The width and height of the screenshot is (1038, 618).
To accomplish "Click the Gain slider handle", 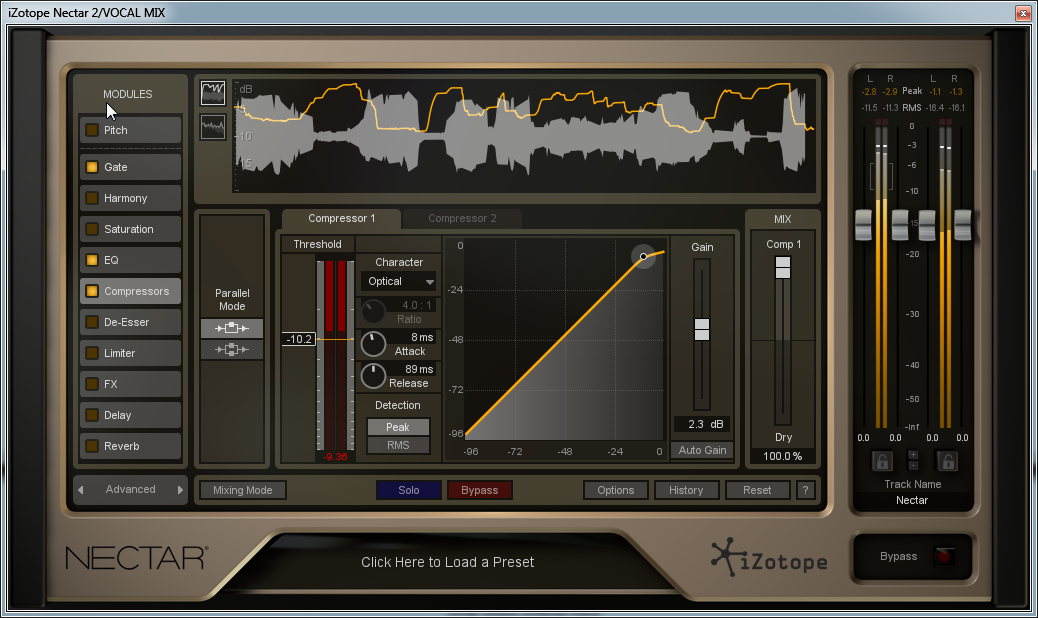I will click(702, 330).
